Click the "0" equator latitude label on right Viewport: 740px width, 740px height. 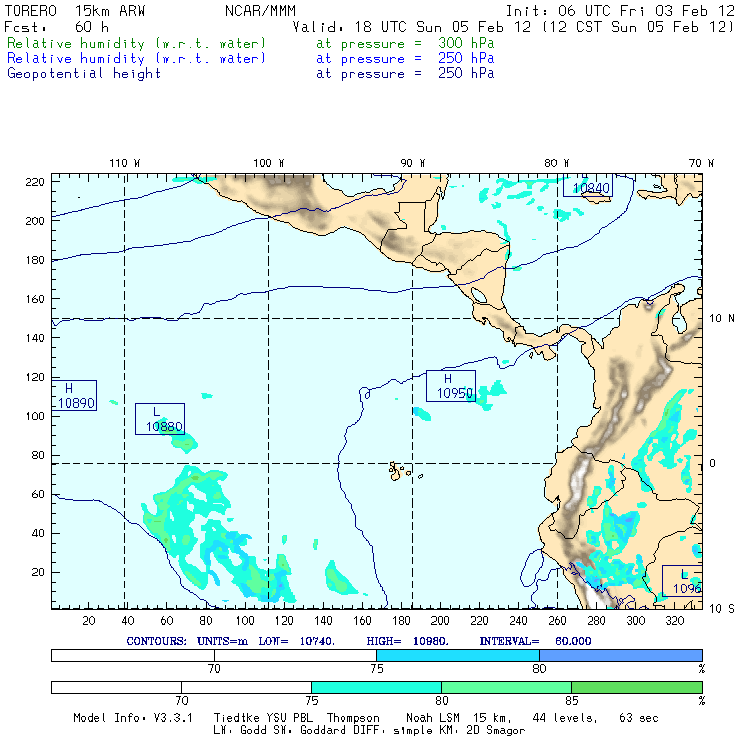tap(713, 463)
